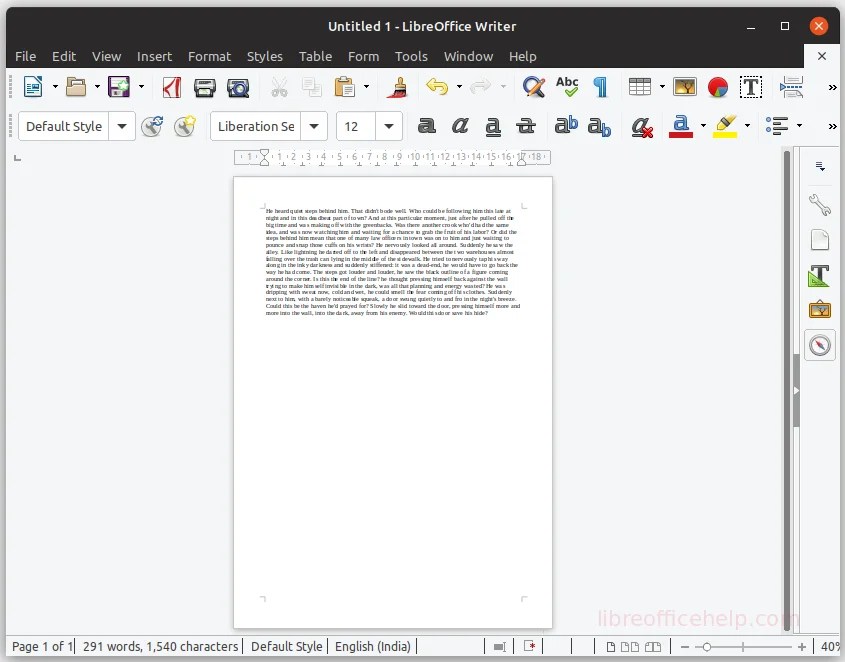845x662 pixels.
Task: Expand the font size dropdown
Action: [x=389, y=126]
